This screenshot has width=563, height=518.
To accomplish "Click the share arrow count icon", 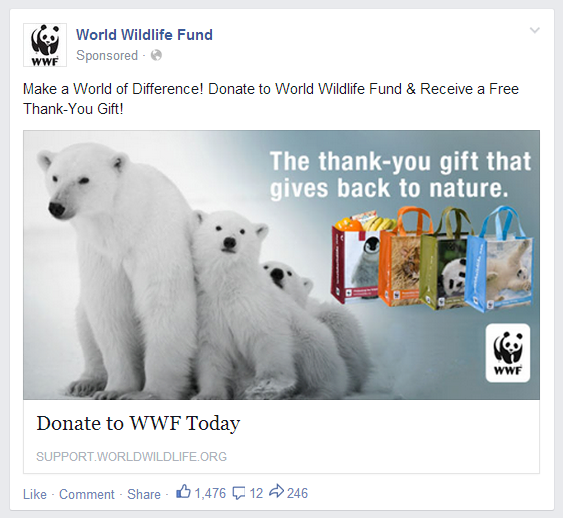I will click(x=276, y=491).
